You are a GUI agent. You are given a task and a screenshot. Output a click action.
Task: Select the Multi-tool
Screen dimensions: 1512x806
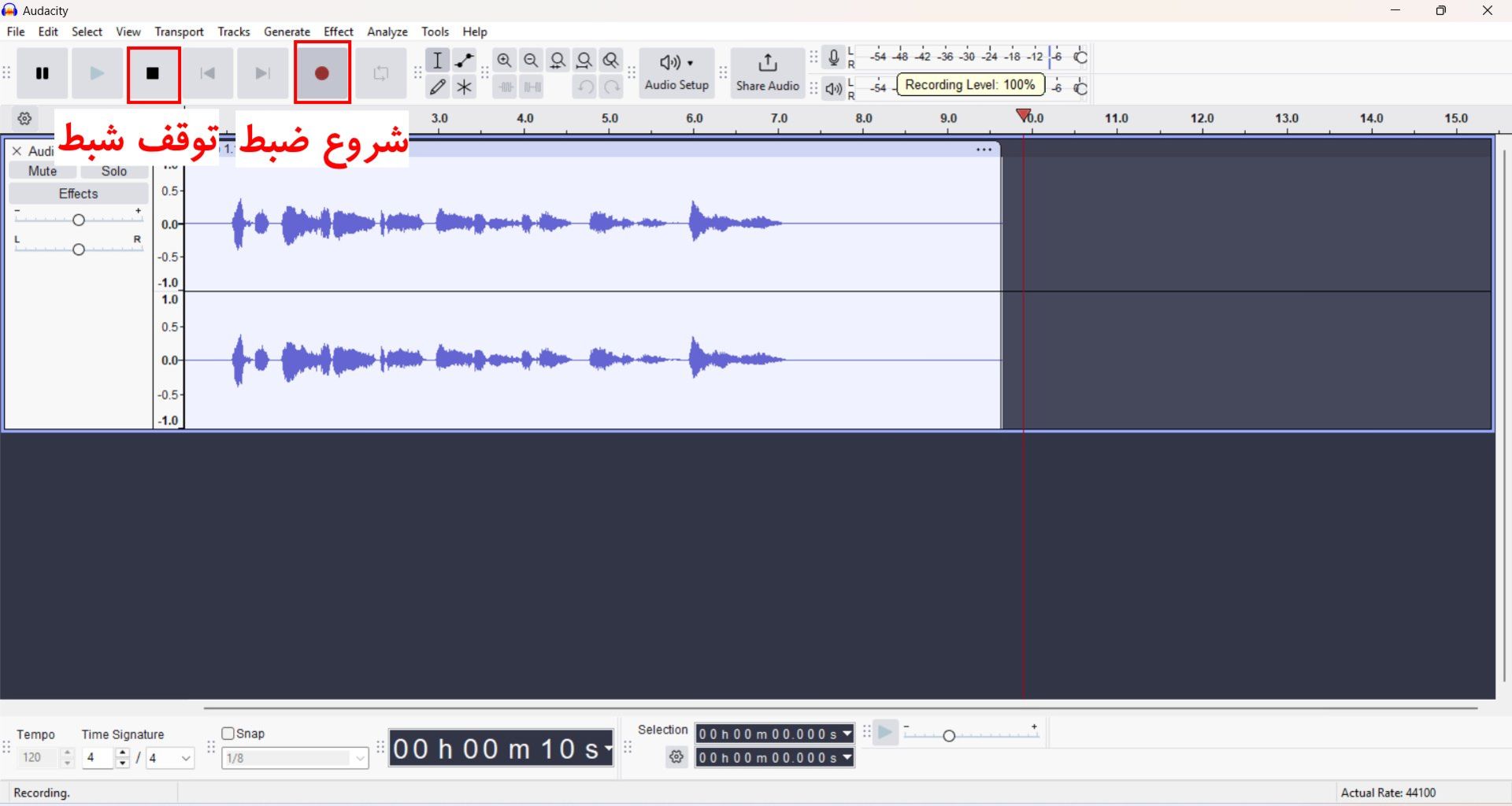[x=465, y=87]
